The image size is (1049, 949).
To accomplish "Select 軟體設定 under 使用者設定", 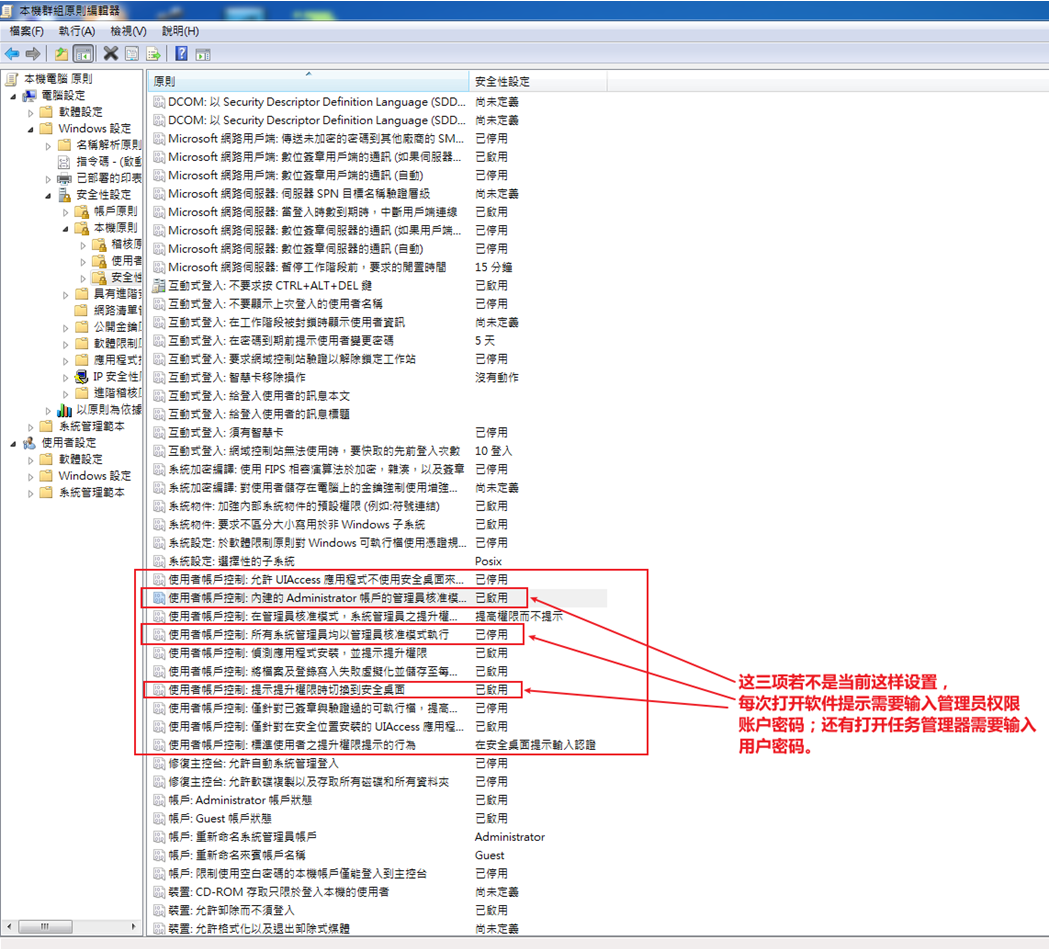I will pos(71,459).
